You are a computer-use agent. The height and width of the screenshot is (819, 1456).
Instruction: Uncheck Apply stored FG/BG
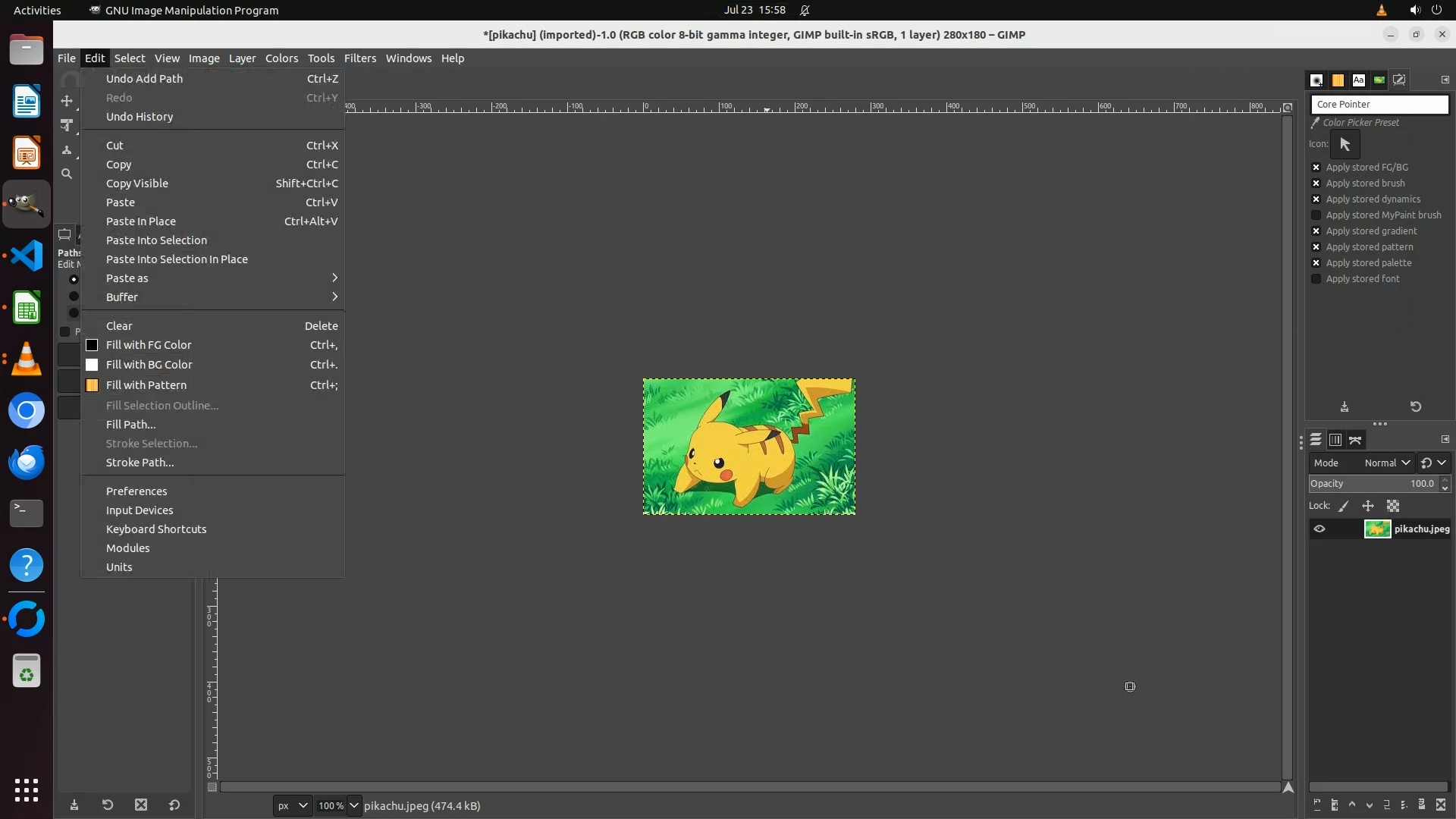click(x=1316, y=168)
